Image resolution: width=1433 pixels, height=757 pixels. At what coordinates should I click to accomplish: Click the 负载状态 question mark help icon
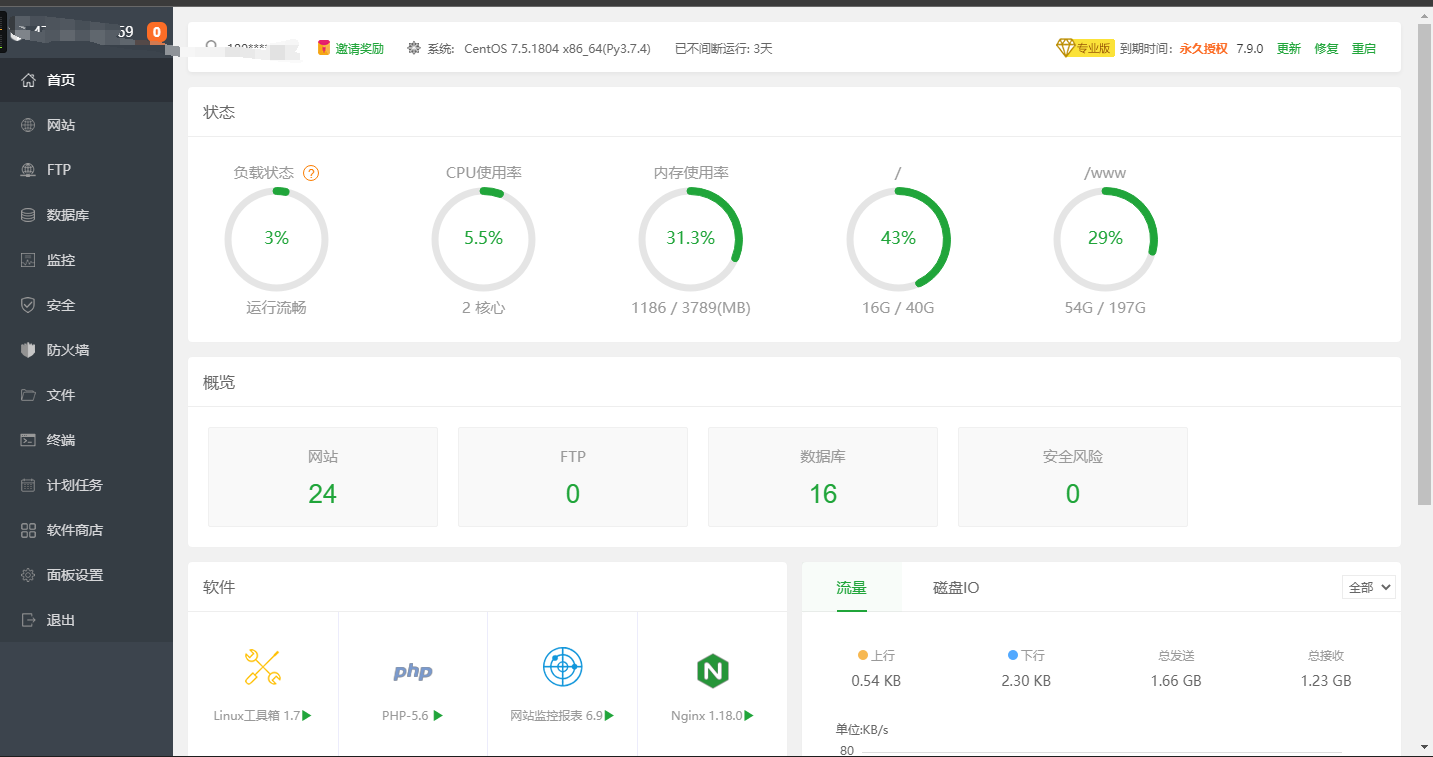pyautogui.click(x=311, y=173)
